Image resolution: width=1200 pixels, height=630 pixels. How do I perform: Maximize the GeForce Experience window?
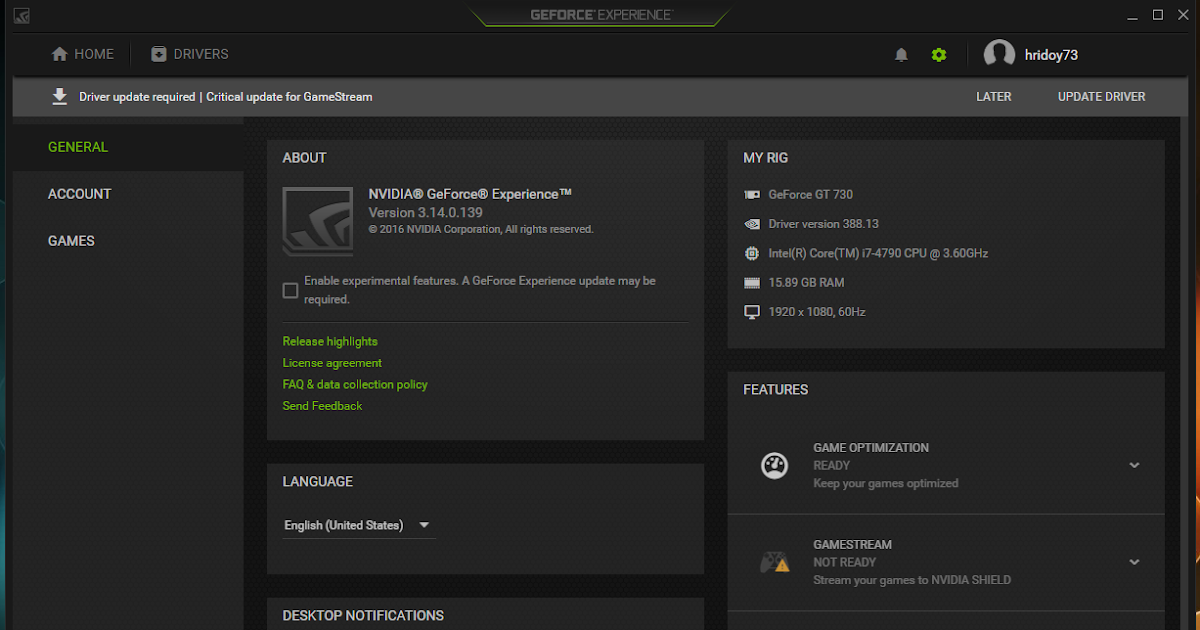(x=1158, y=14)
